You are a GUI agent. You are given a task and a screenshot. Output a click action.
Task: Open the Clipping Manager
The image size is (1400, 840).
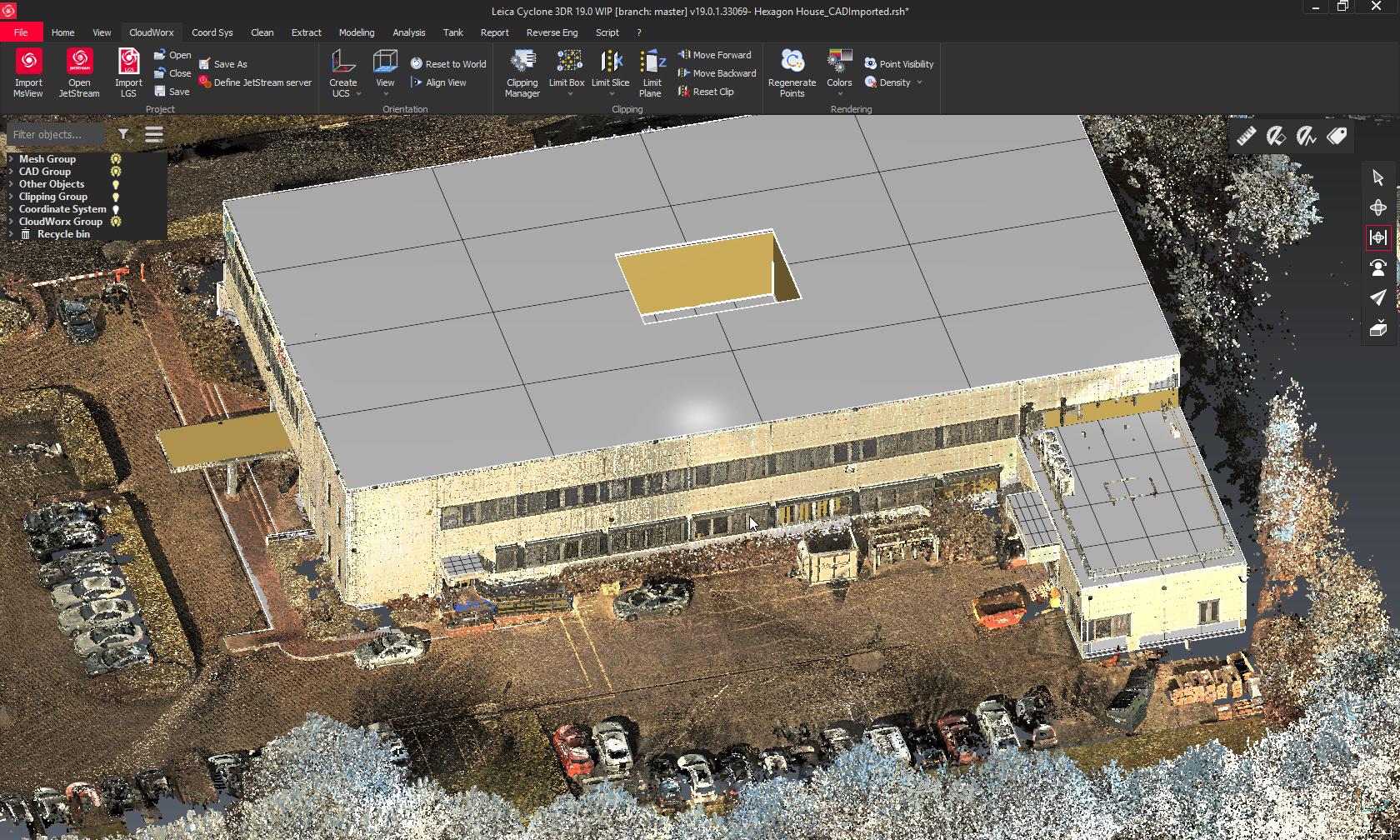tap(522, 72)
